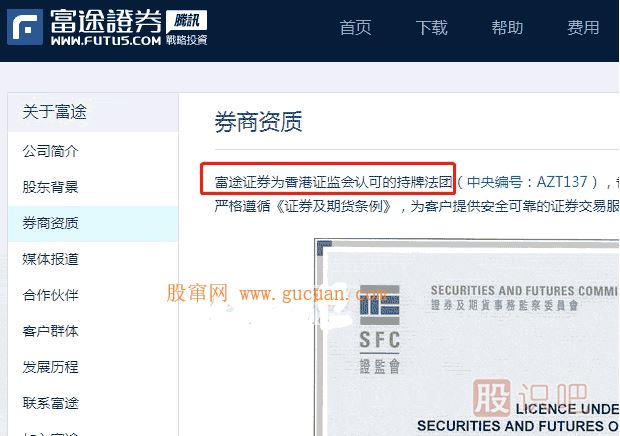620x436 pixels.
Task: Click the 券商资质 page heading
Action: coord(259,121)
